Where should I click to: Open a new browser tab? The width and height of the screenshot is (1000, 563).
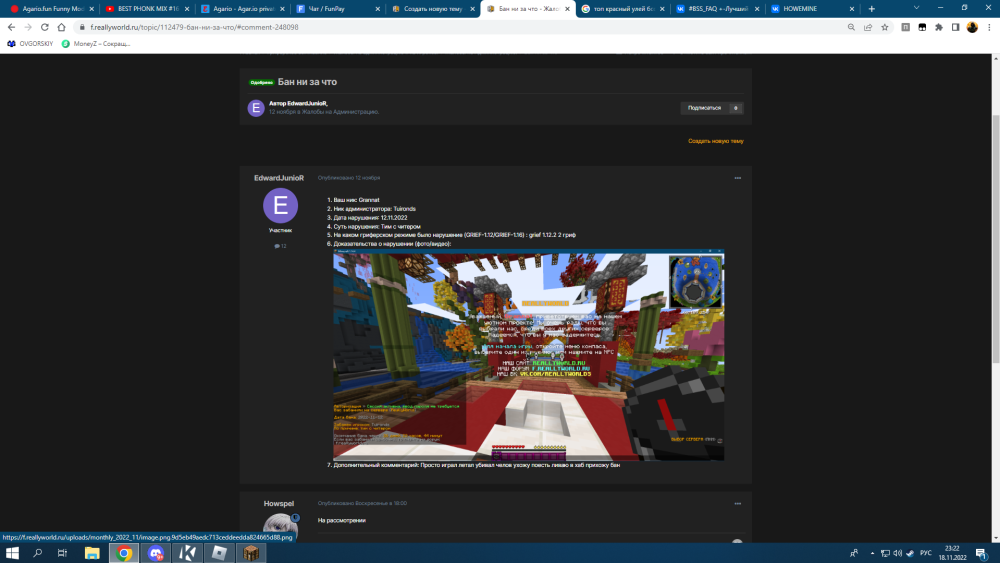click(872, 9)
